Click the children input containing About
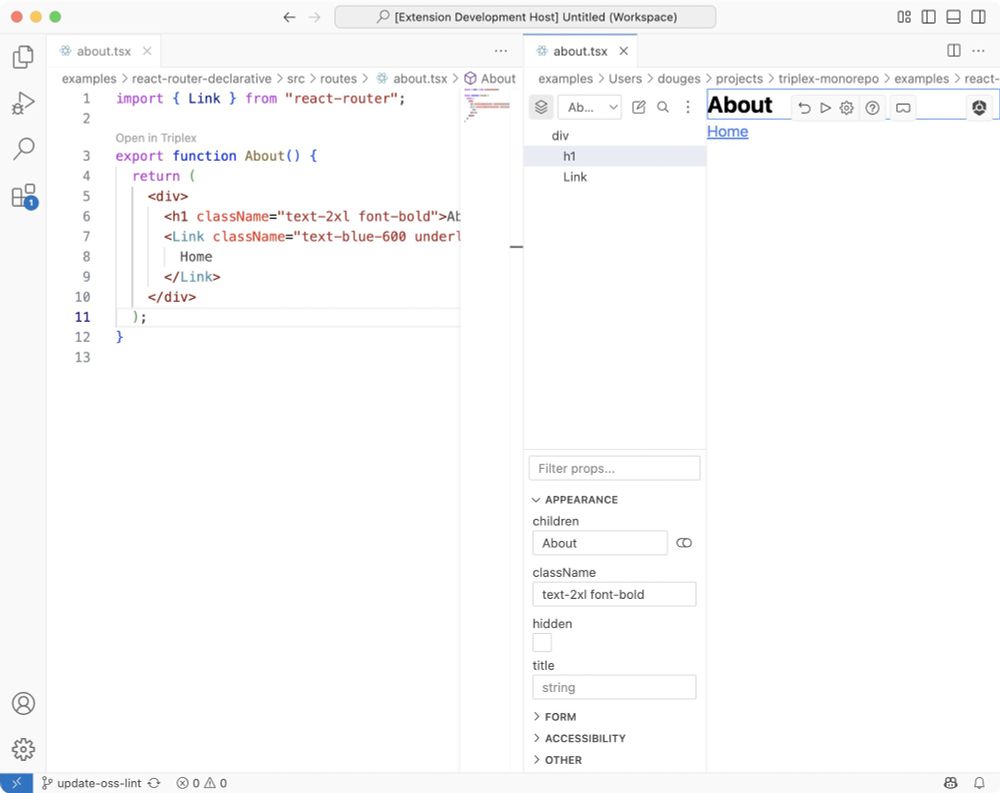The height and width of the screenshot is (793, 1000). (599, 543)
